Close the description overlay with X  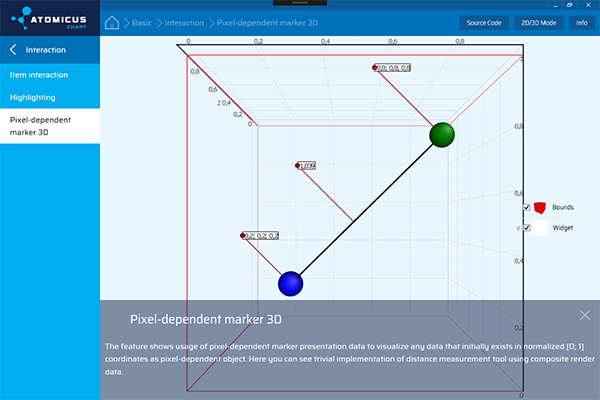pos(584,315)
